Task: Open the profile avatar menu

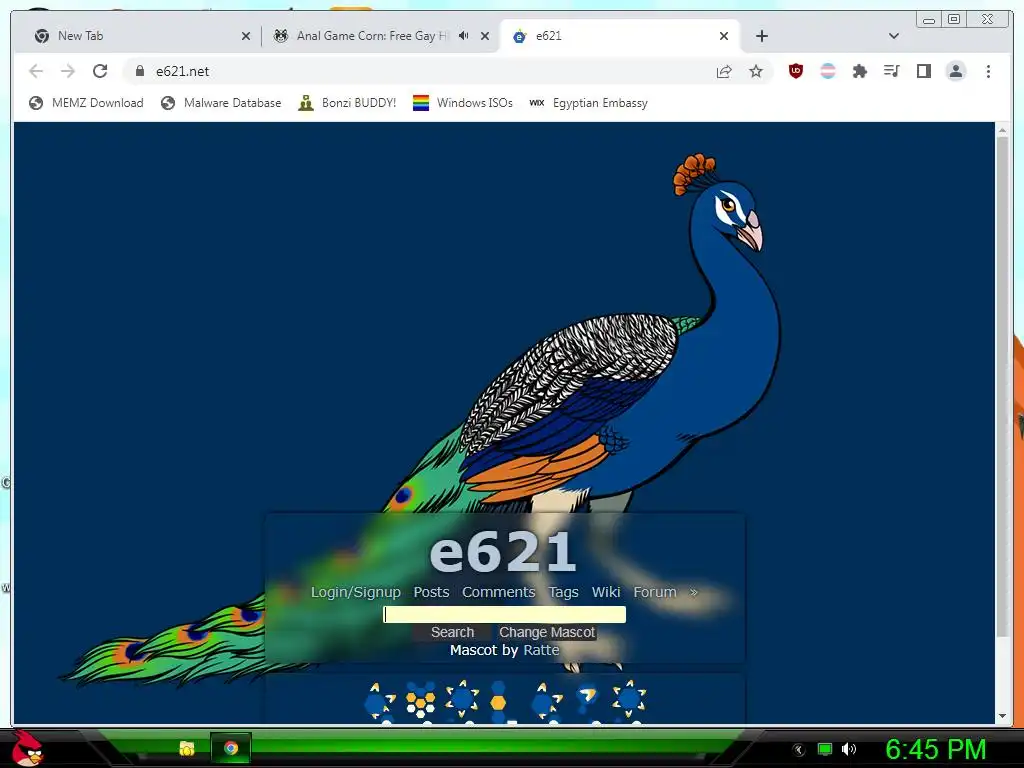Action: point(955,71)
